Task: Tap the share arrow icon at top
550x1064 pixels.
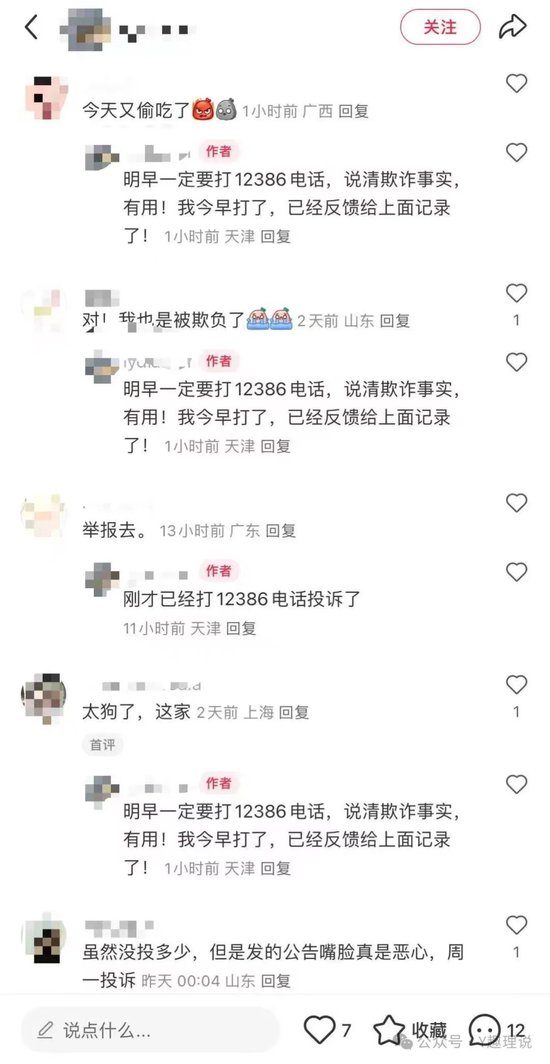Action: point(513,27)
